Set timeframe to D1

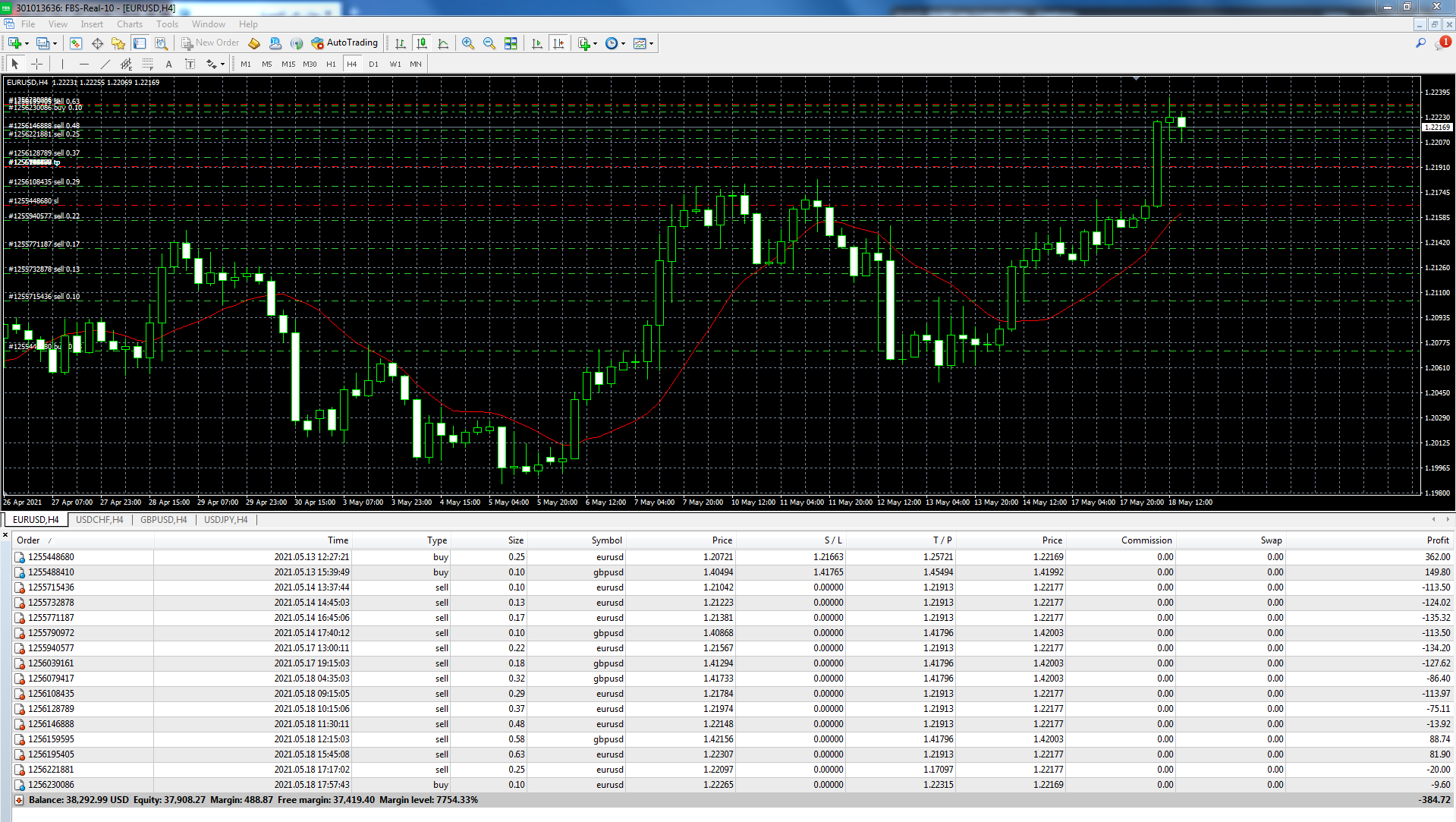[x=373, y=65]
